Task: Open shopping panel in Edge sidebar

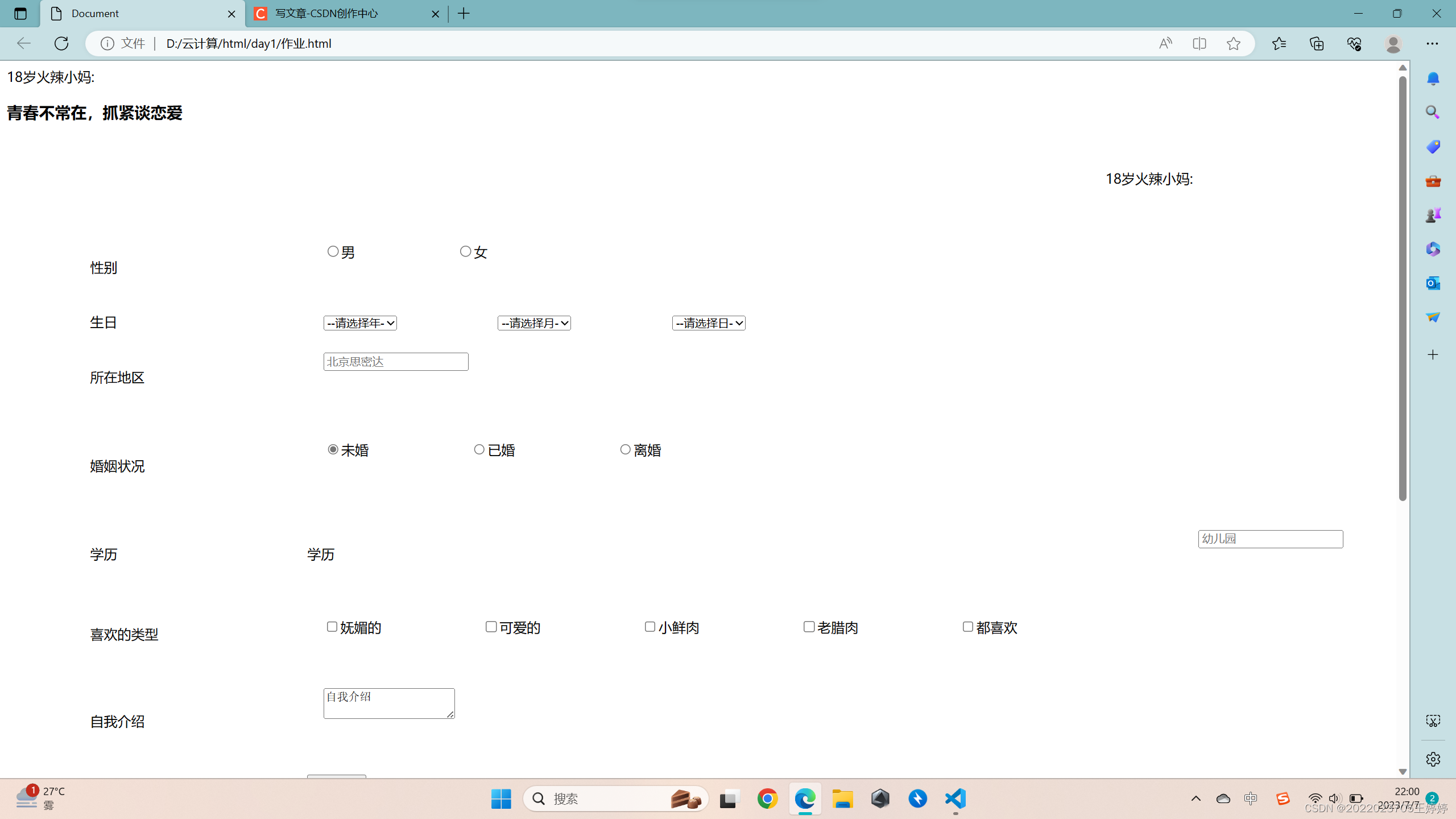Action: coord(1433,146)
